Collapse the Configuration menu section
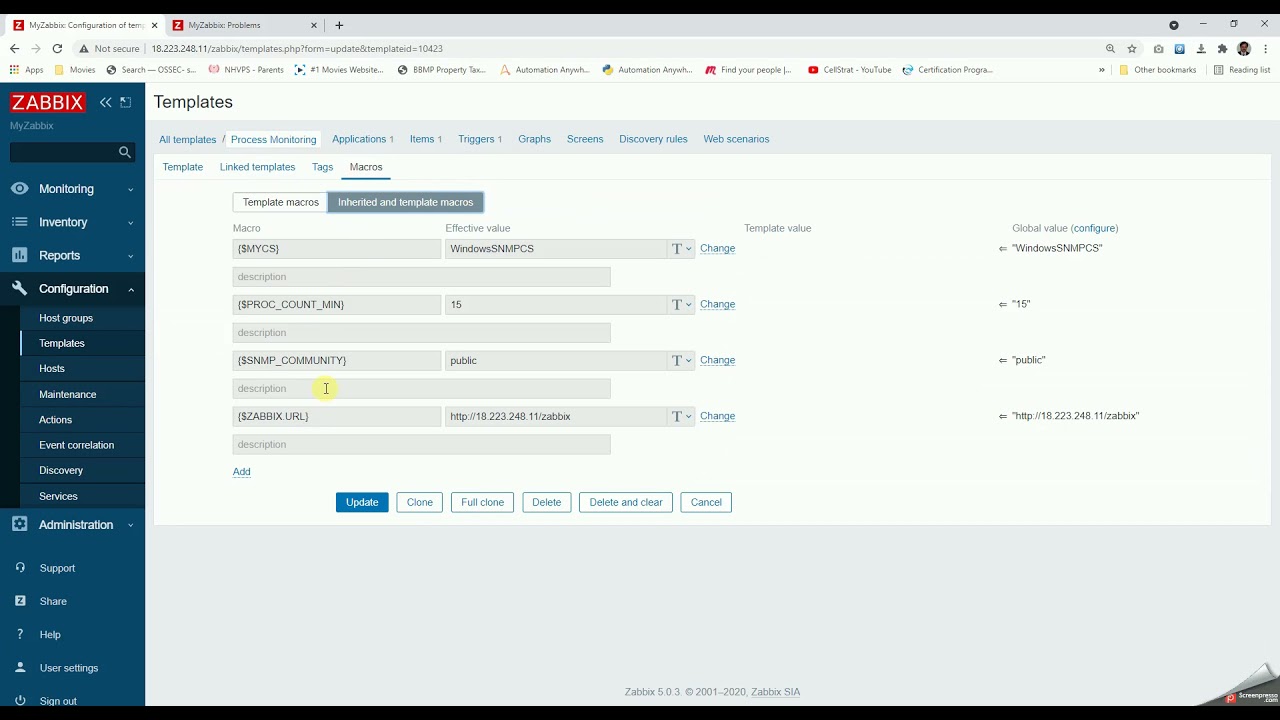1280x720 pixels. (130, 290)
